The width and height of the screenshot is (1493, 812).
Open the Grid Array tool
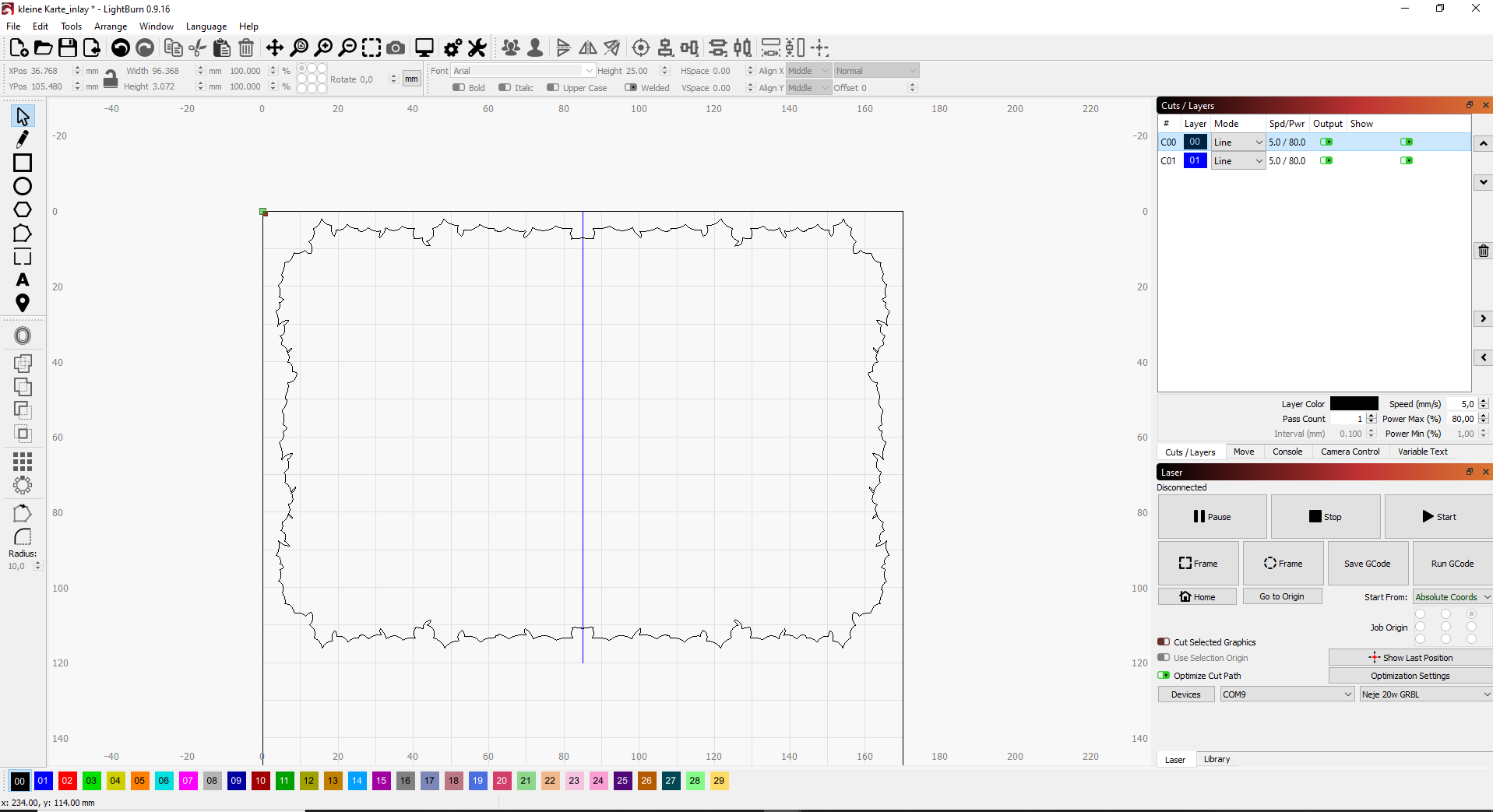(23, 462)
